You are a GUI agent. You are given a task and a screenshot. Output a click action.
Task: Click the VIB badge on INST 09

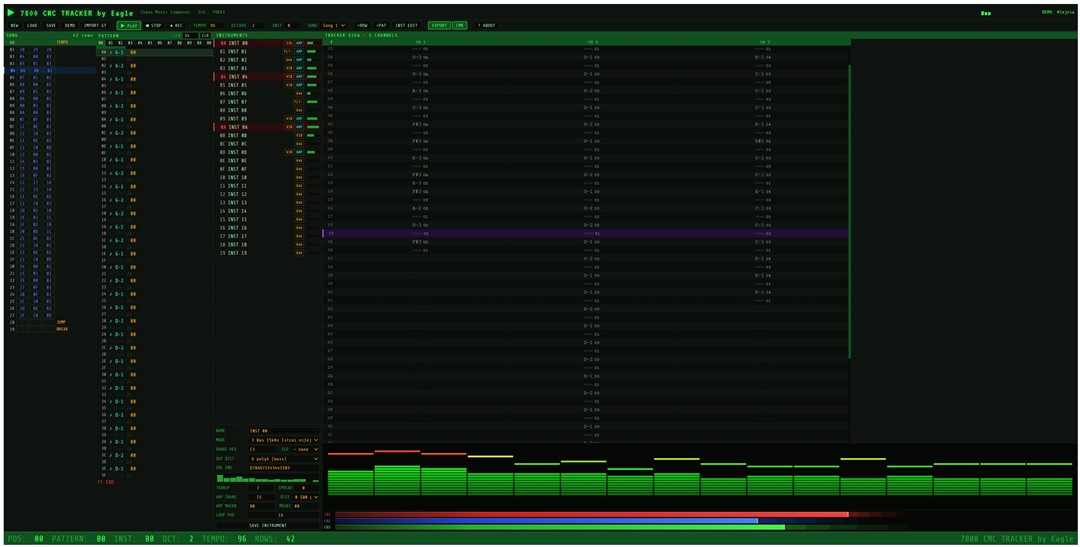pos(289,118)
